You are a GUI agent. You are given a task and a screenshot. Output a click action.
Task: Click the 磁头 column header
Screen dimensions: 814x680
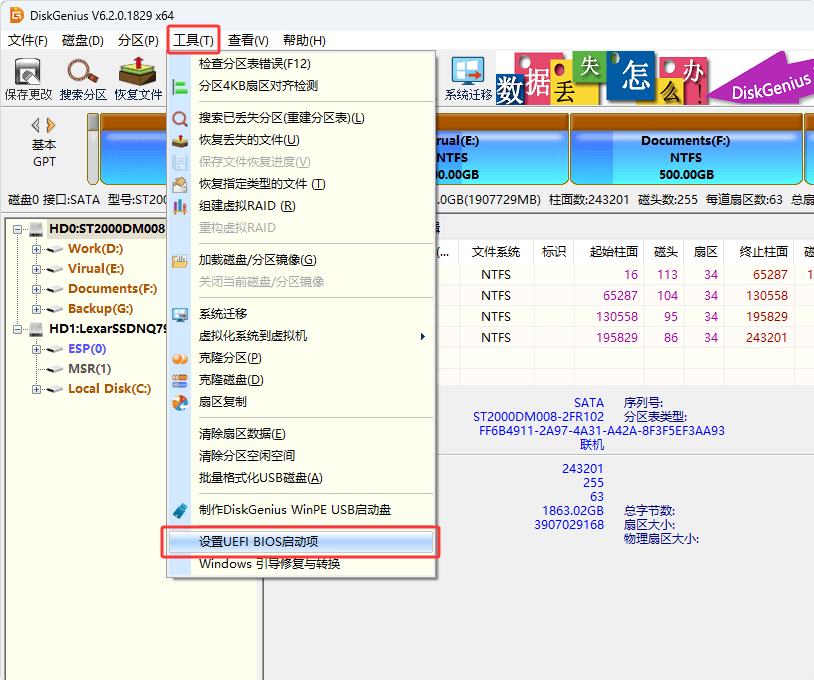666,252
